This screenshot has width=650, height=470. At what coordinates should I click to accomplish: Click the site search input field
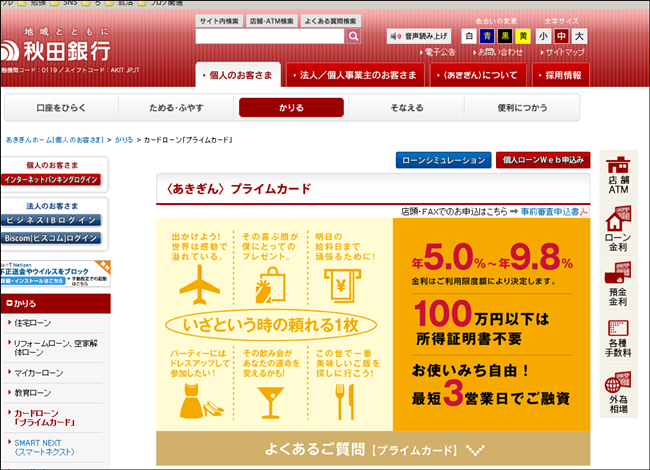(x=270, y=36)
